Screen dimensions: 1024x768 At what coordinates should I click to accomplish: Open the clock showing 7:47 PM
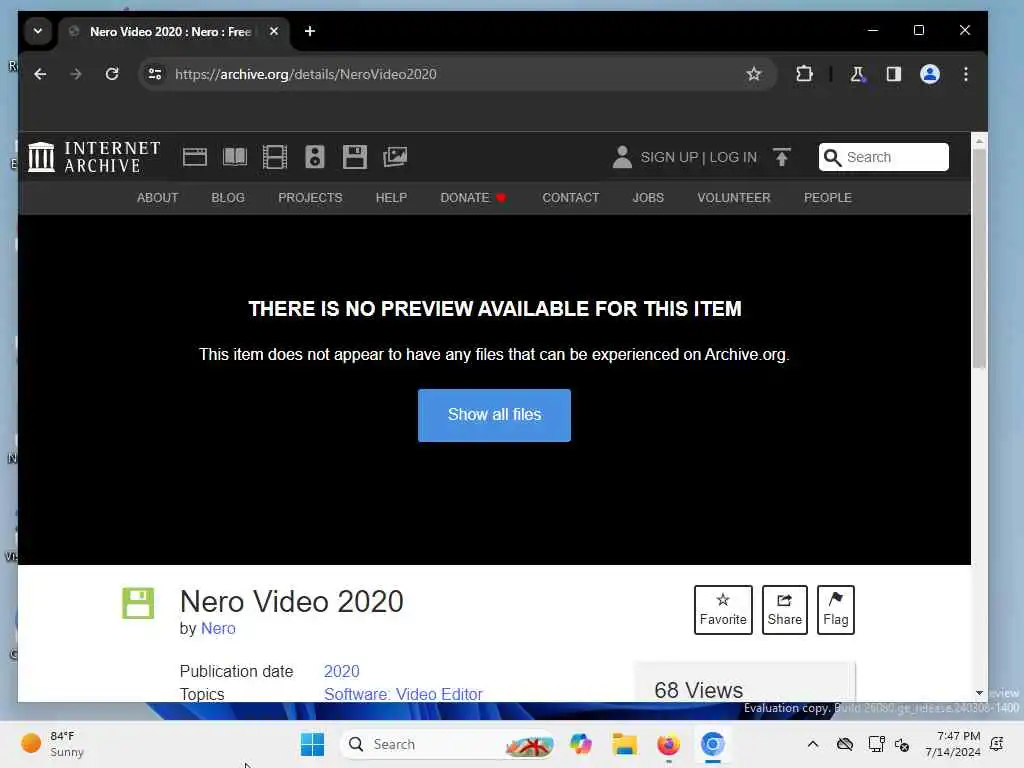(953, 744)
